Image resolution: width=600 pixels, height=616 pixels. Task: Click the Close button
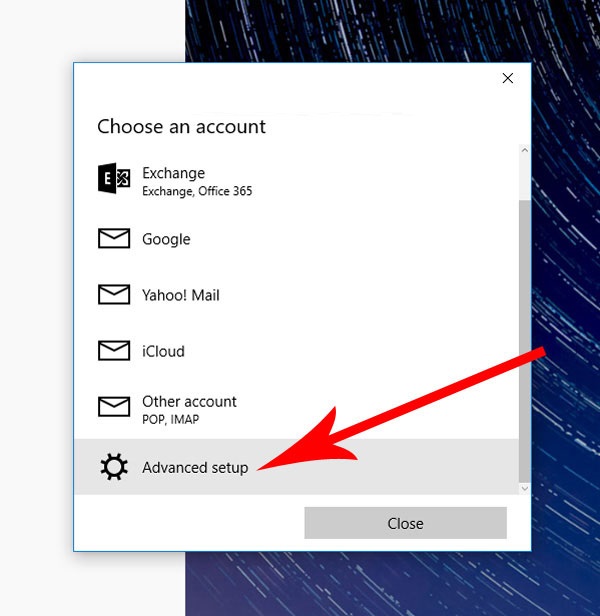point(406,523)
